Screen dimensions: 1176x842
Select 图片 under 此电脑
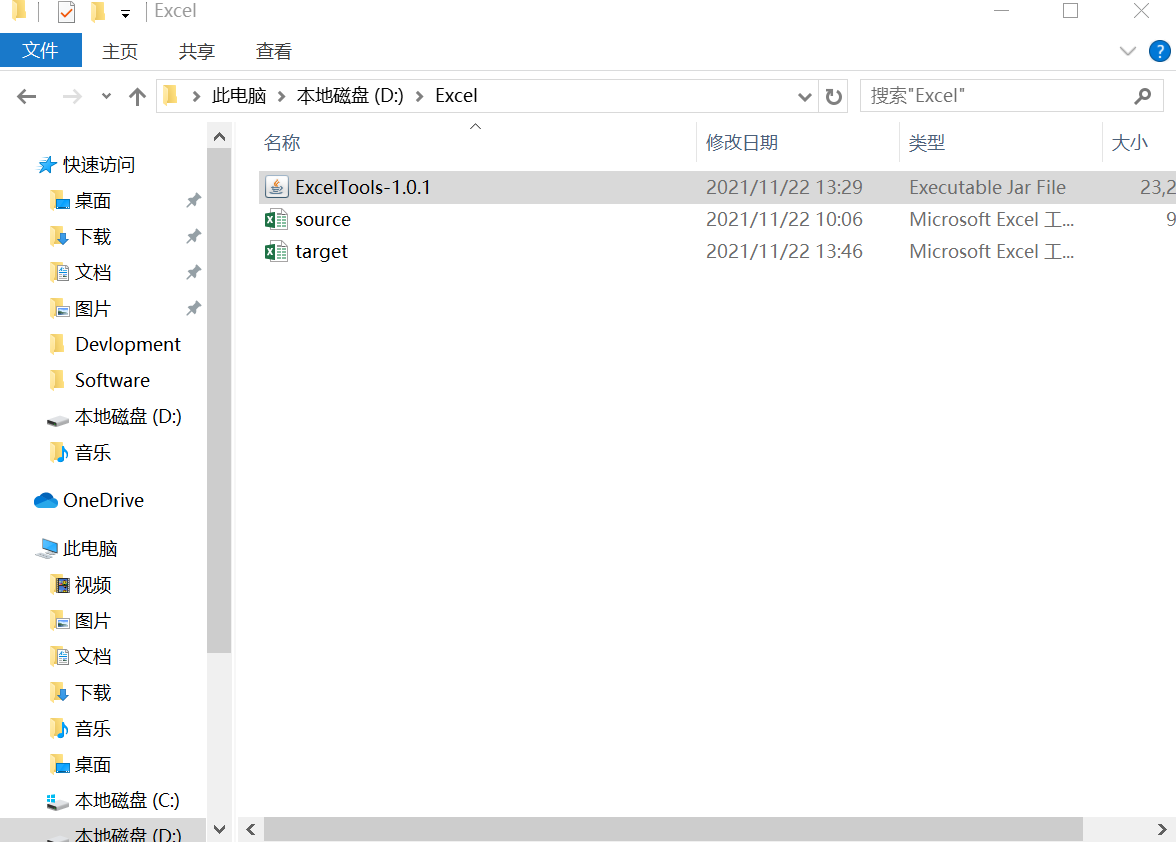[x=93, y=620]
